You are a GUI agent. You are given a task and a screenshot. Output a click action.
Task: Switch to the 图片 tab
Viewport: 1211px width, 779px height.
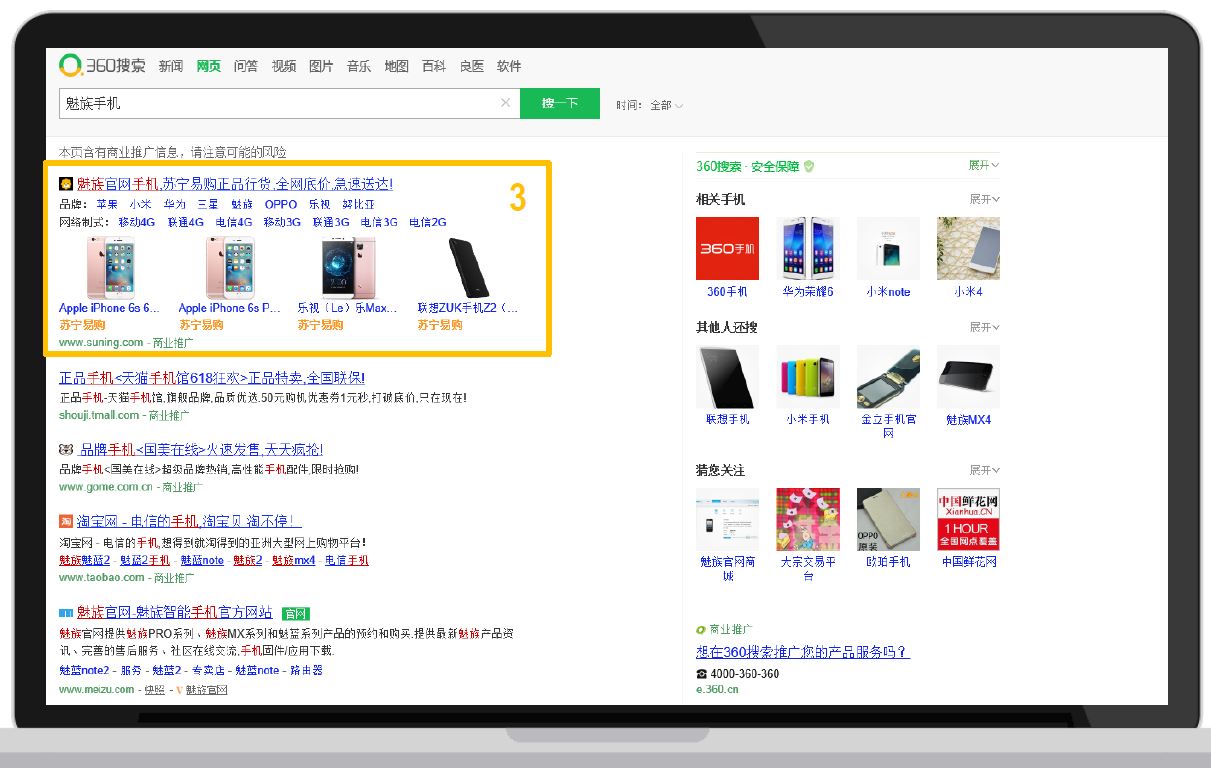point(321,66)
